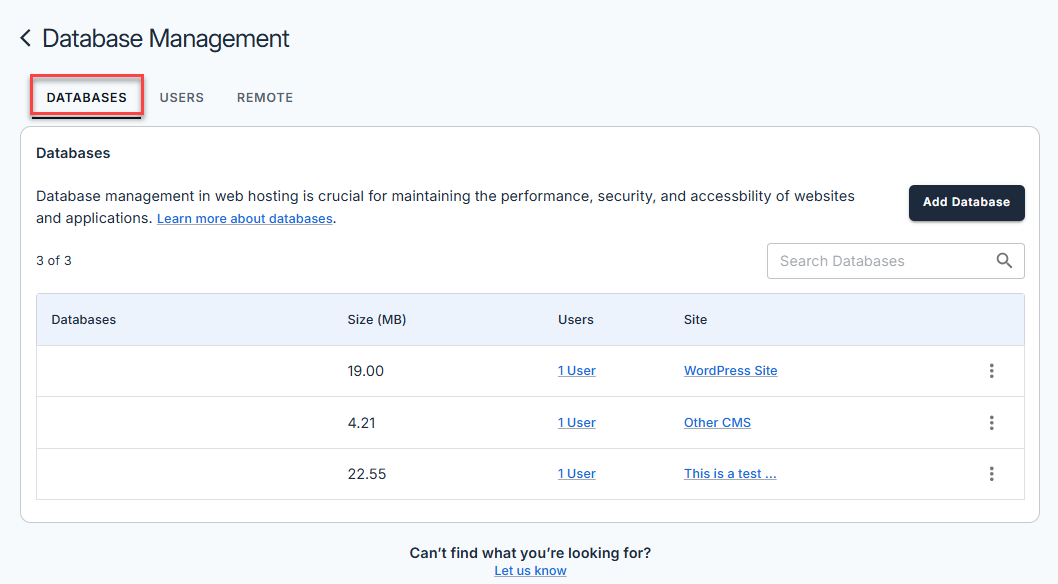Viewport: 1058px width, 584px height.
Task: Switch to the USERS tab
Action: coord(181,97)
